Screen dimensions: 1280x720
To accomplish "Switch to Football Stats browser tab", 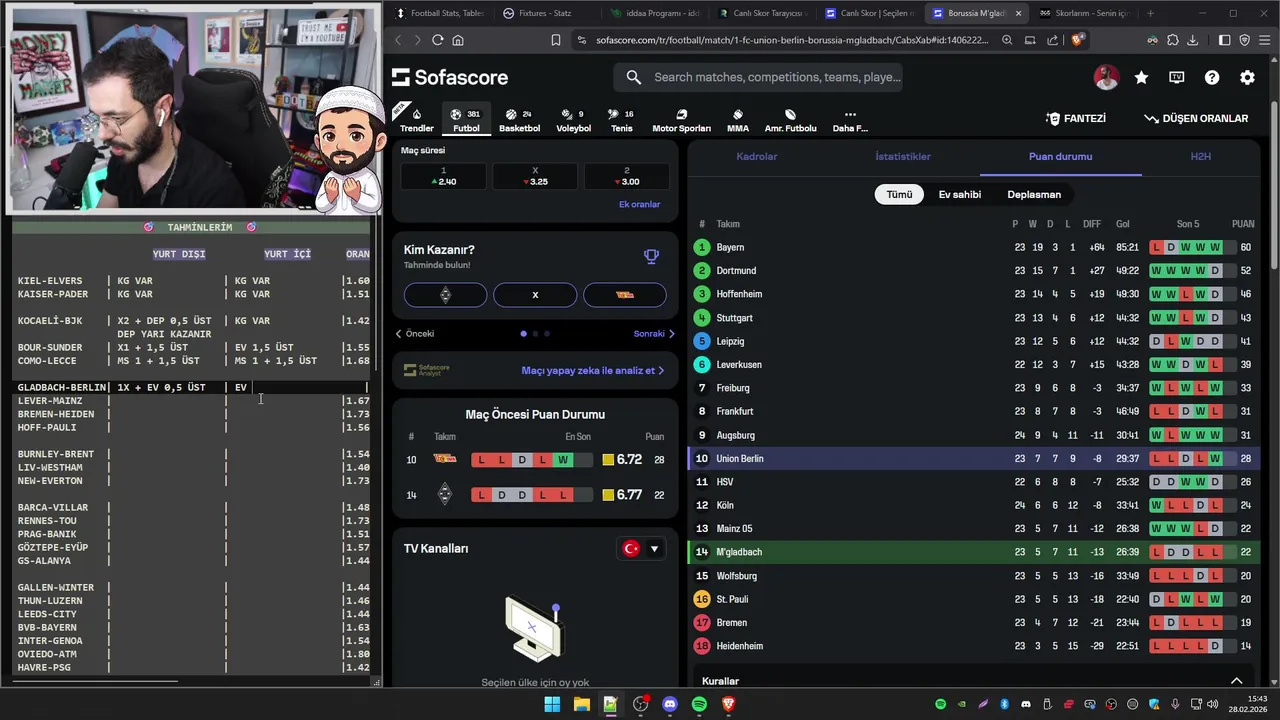I will click(441, 13).
